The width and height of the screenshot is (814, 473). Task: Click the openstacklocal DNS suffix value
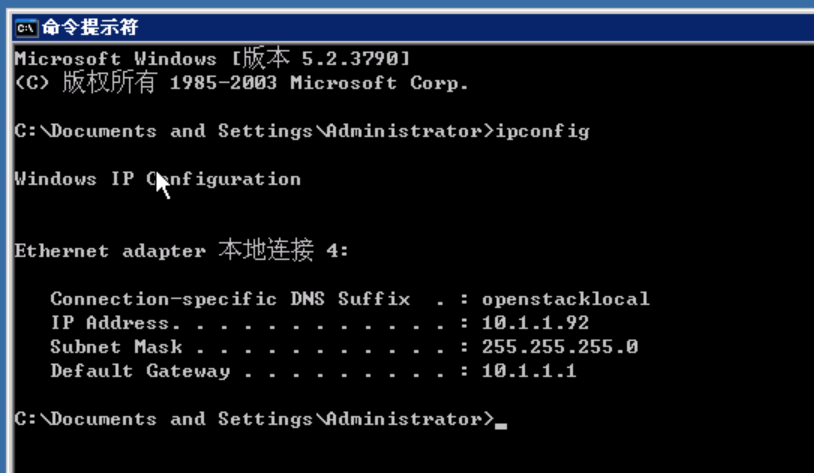coord(565,299)
